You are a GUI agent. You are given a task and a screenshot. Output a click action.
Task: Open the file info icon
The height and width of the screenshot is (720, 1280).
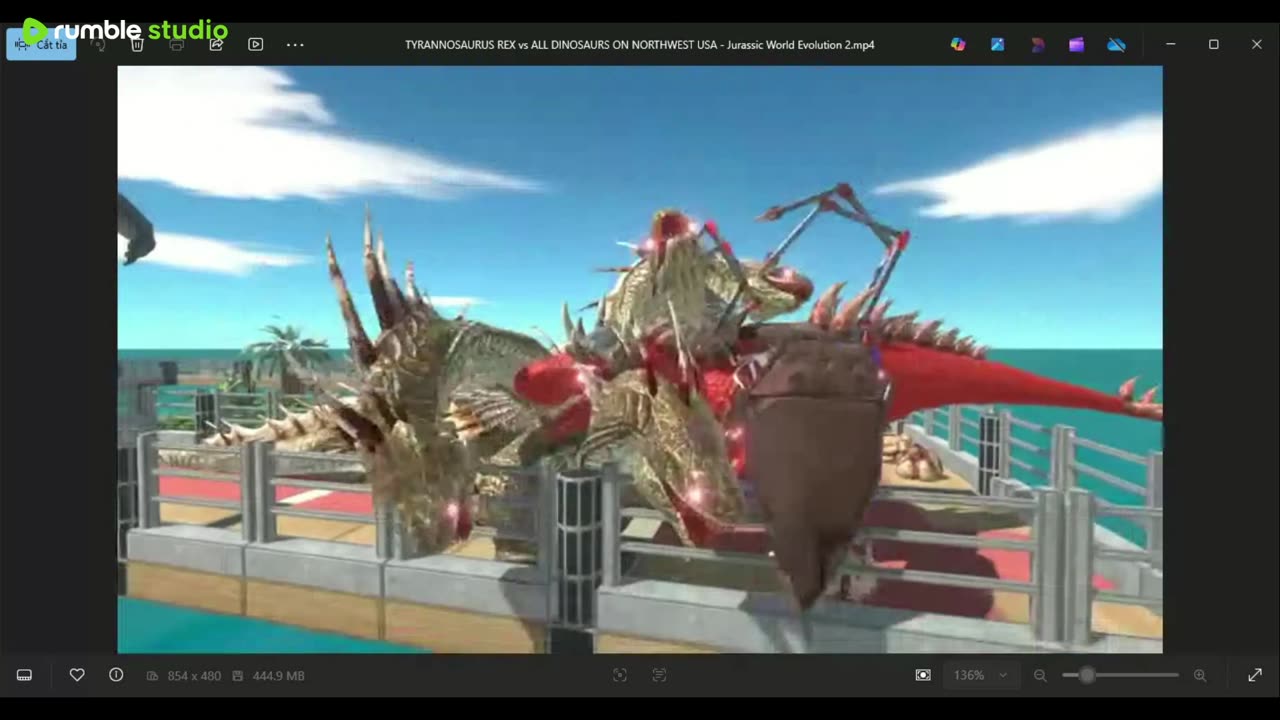(x=116, y=676)
